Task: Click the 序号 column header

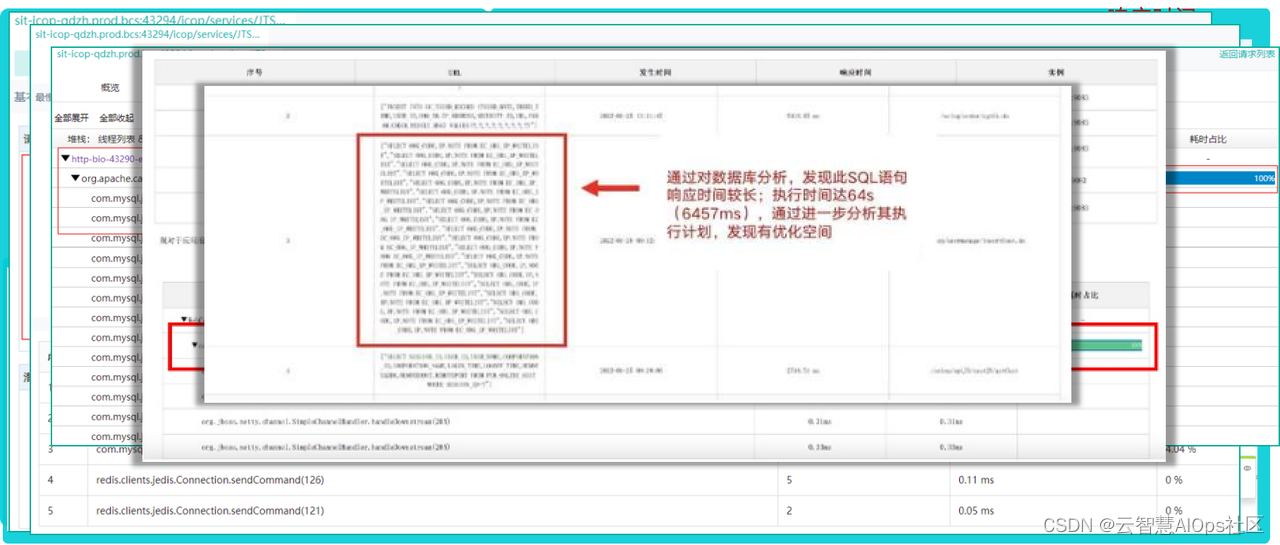Action: [x=254, y=73]
